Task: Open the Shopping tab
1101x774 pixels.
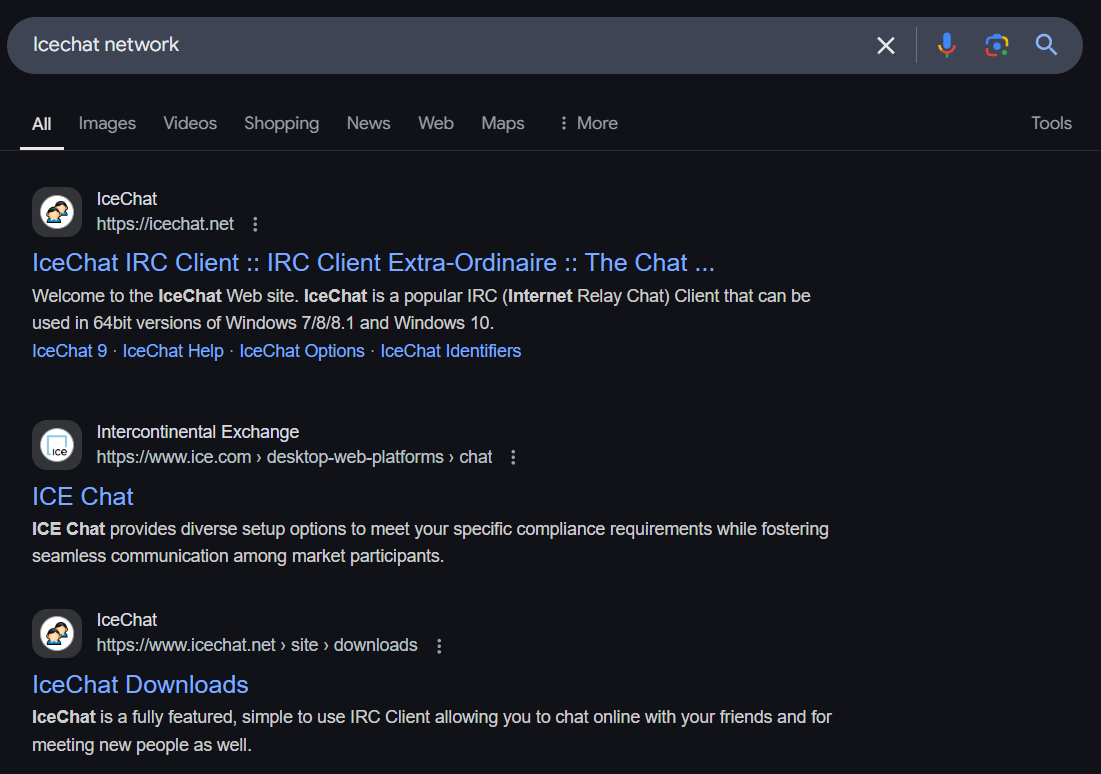Action: tap(282, 124)
